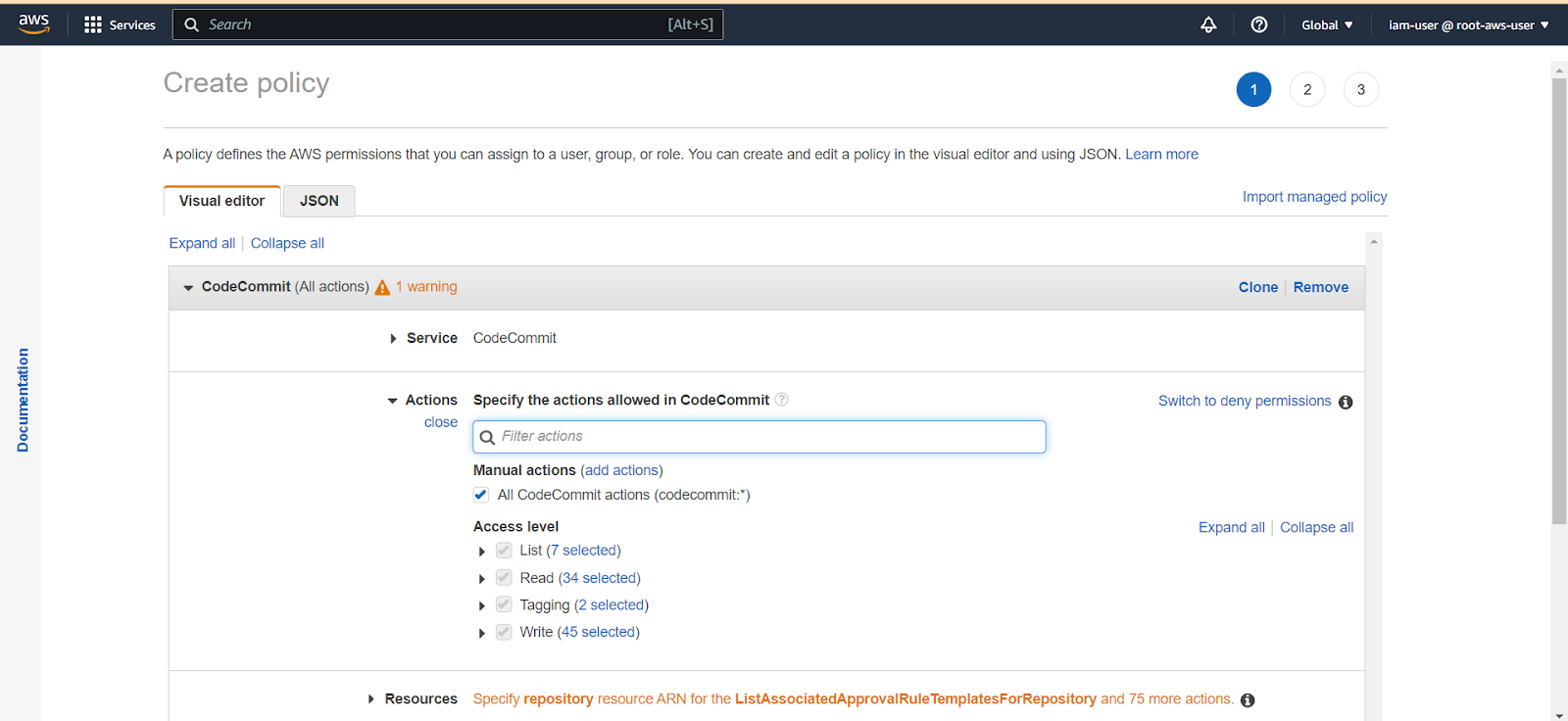Clone the CodeCommit policy block

coord(1258,287)
